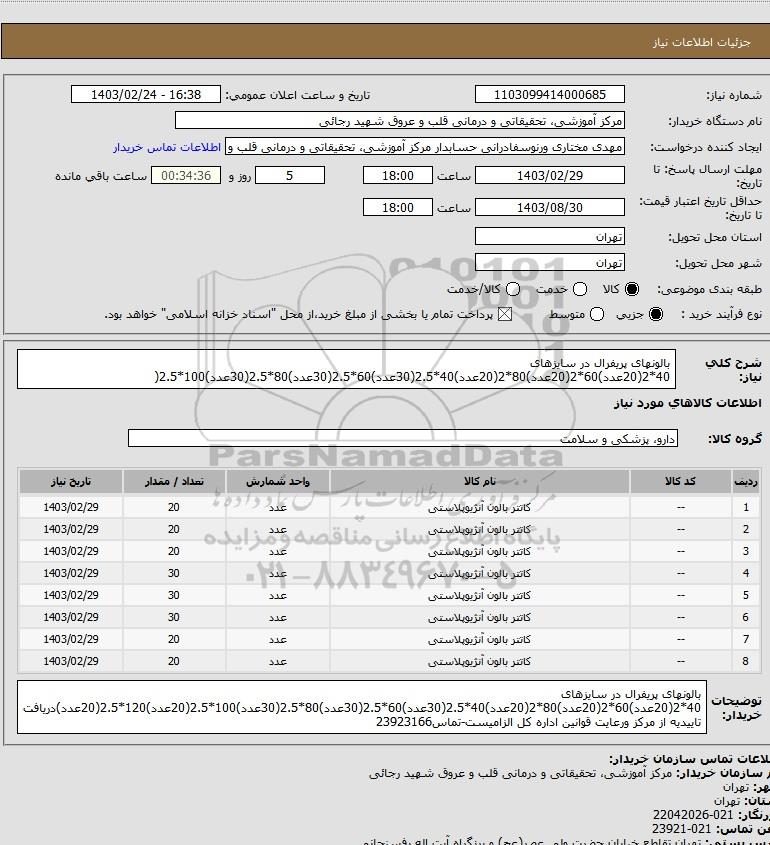Image resolution: width=770 pixels, height=845 pixels.
Task: Click the ردیف column header
Action: (746, 481)
